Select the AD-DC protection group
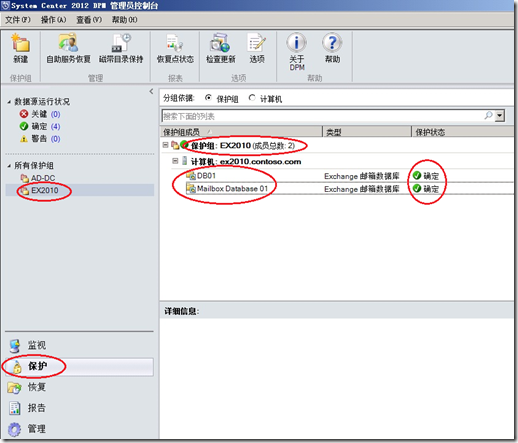The height and width of the screenshot is (443, 518). coord(38,178)
